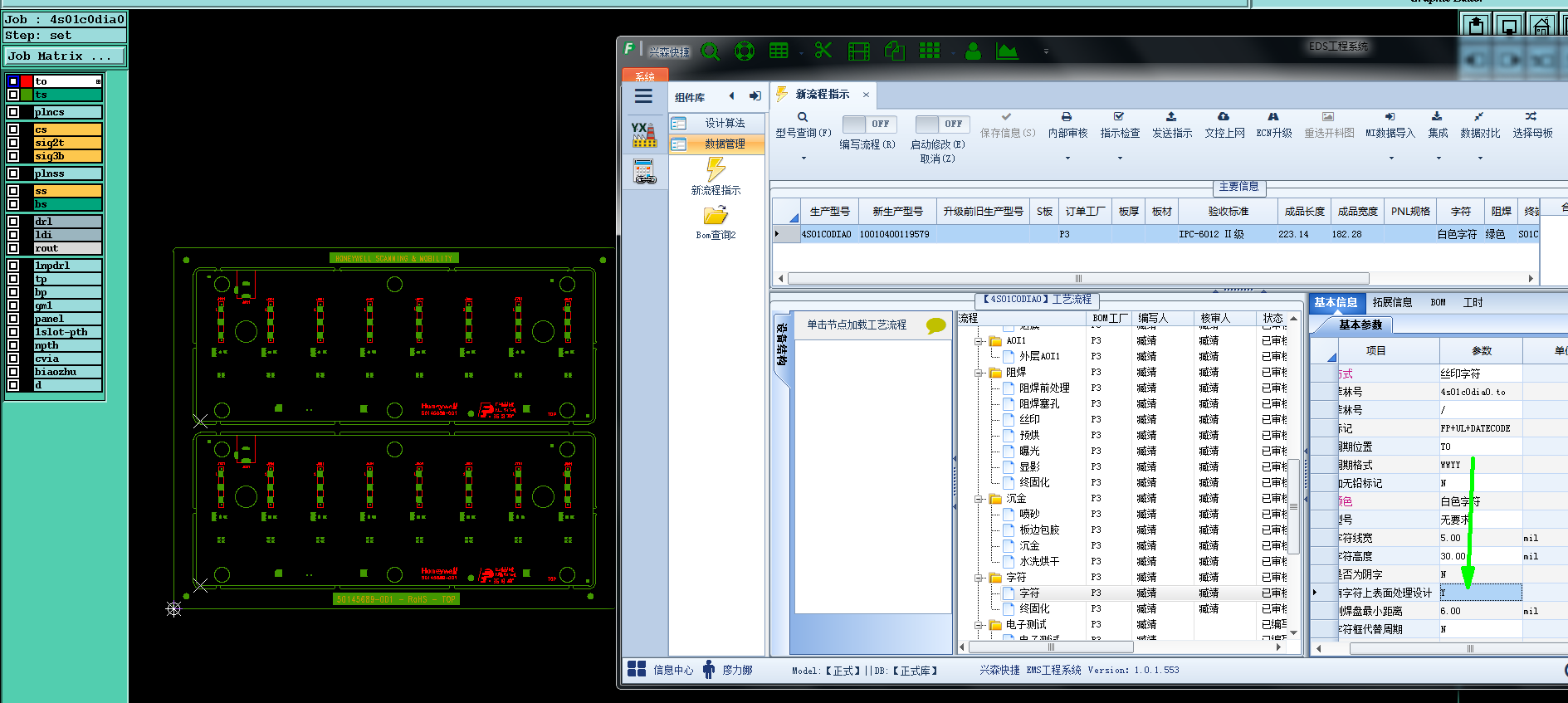Toggle visibility checkbox of layer panel
1568x703 pixels.
[13, 319]
